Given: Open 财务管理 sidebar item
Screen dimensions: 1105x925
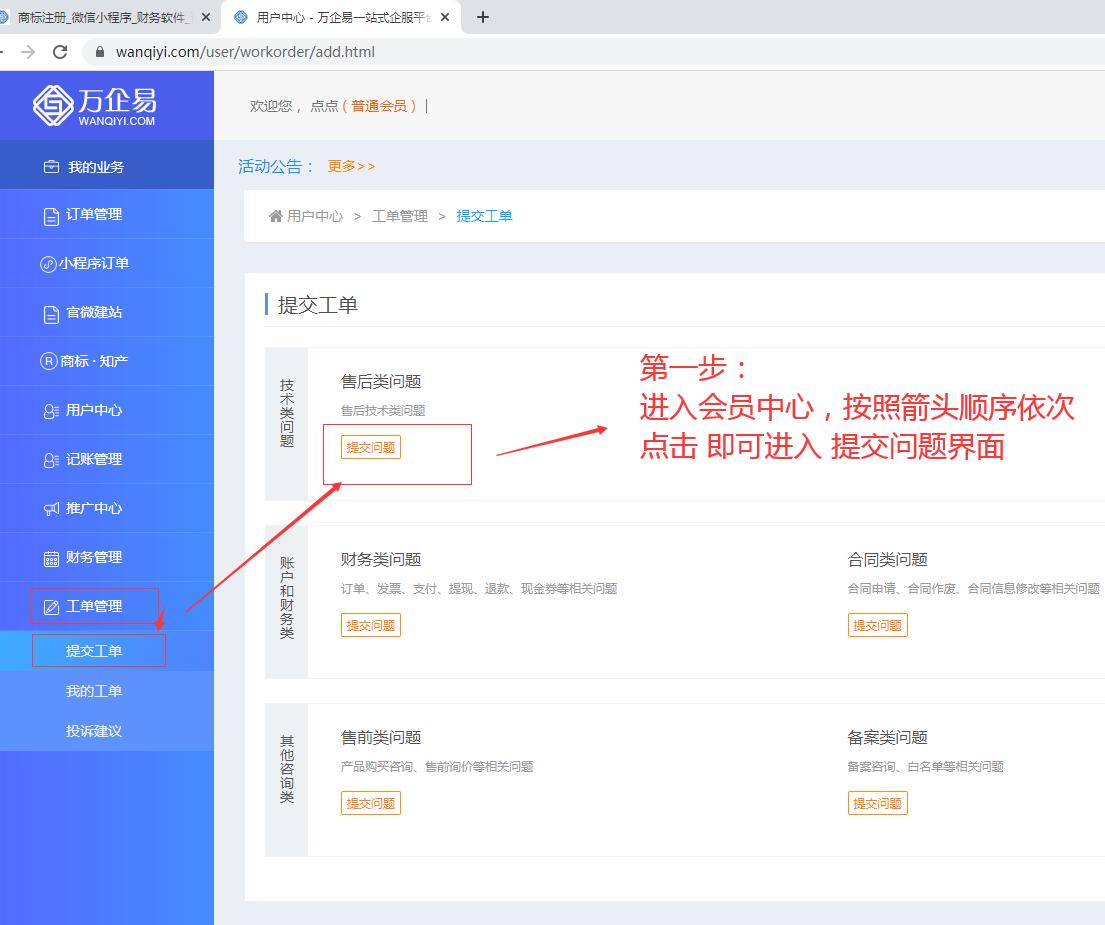Looking at the screenshot, I should 107,557.
